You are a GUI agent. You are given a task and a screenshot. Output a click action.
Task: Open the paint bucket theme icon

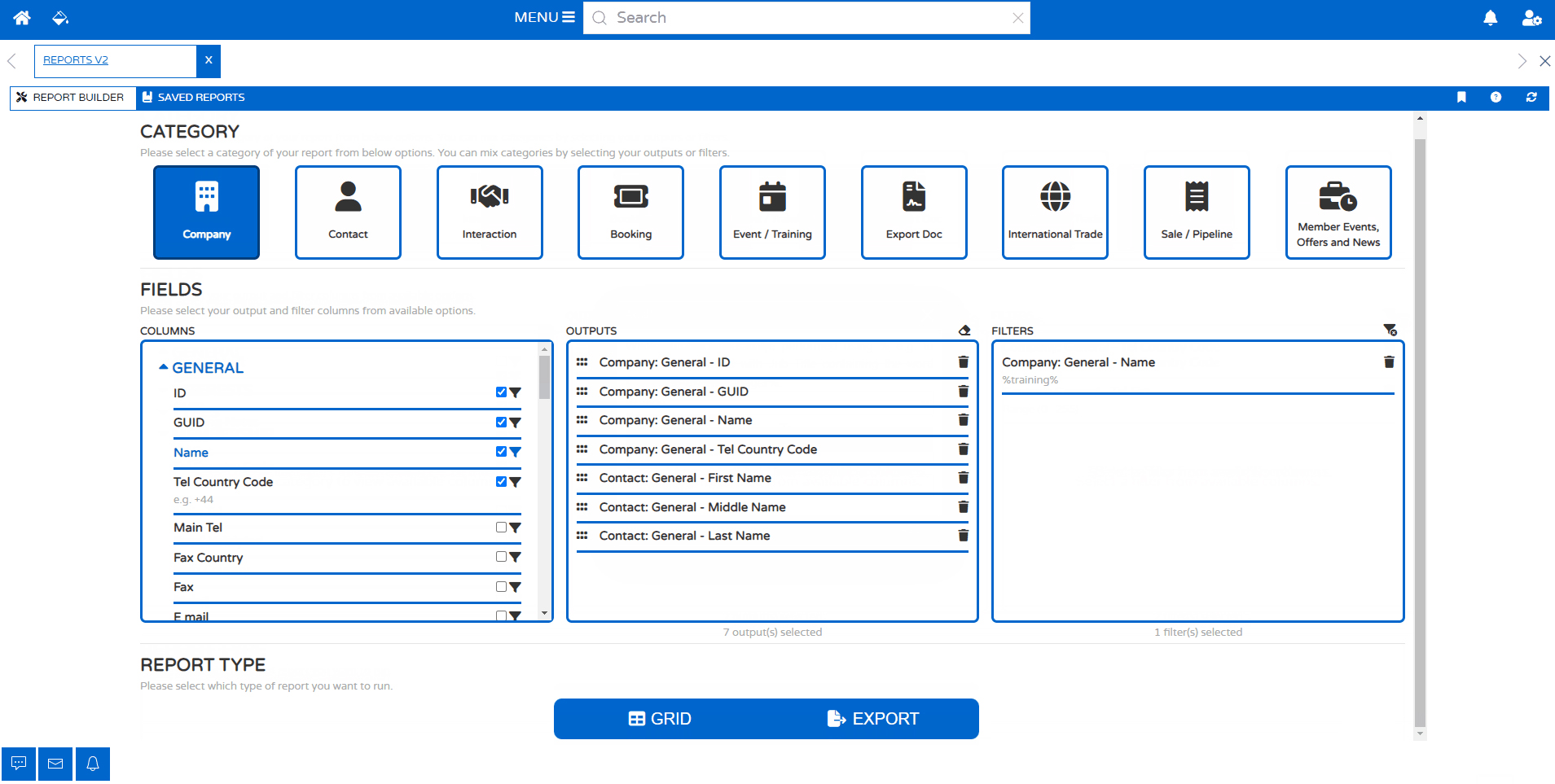59,17
